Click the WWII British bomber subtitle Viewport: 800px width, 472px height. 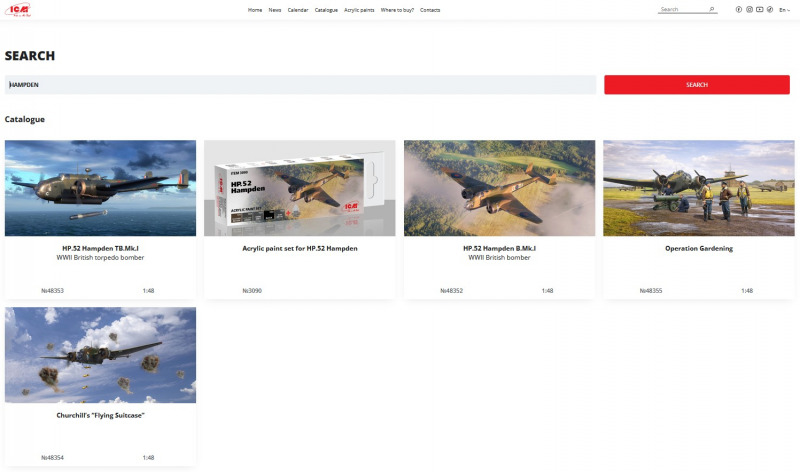click(499, 258)
